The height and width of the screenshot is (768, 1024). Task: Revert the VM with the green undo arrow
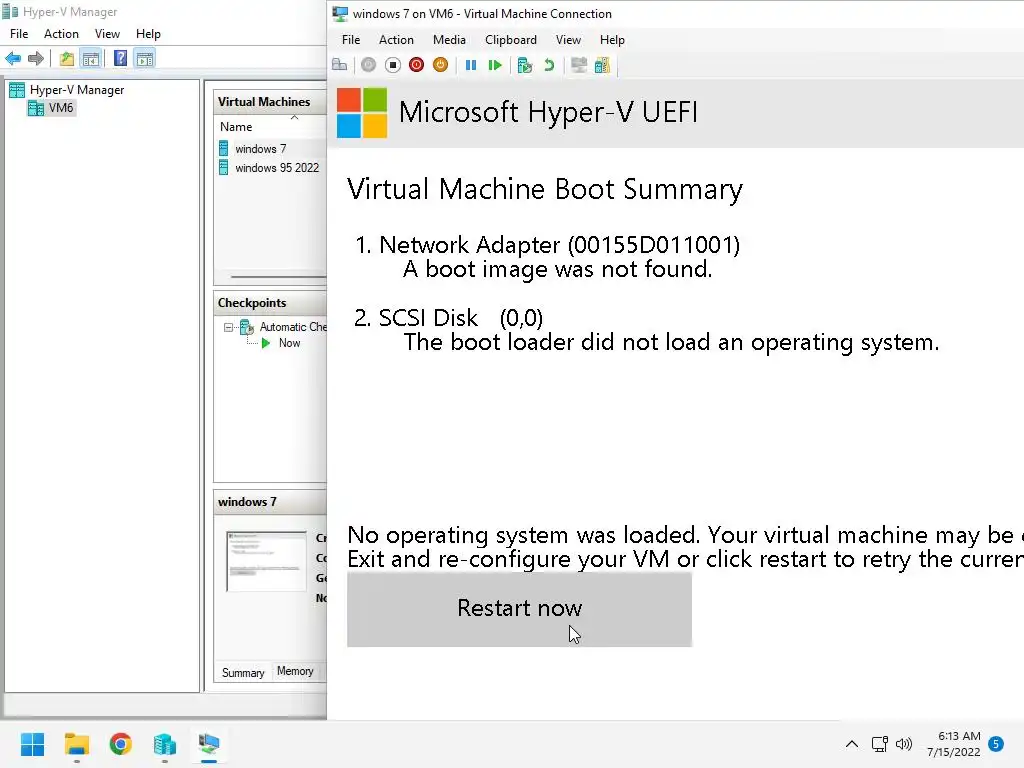549,65
